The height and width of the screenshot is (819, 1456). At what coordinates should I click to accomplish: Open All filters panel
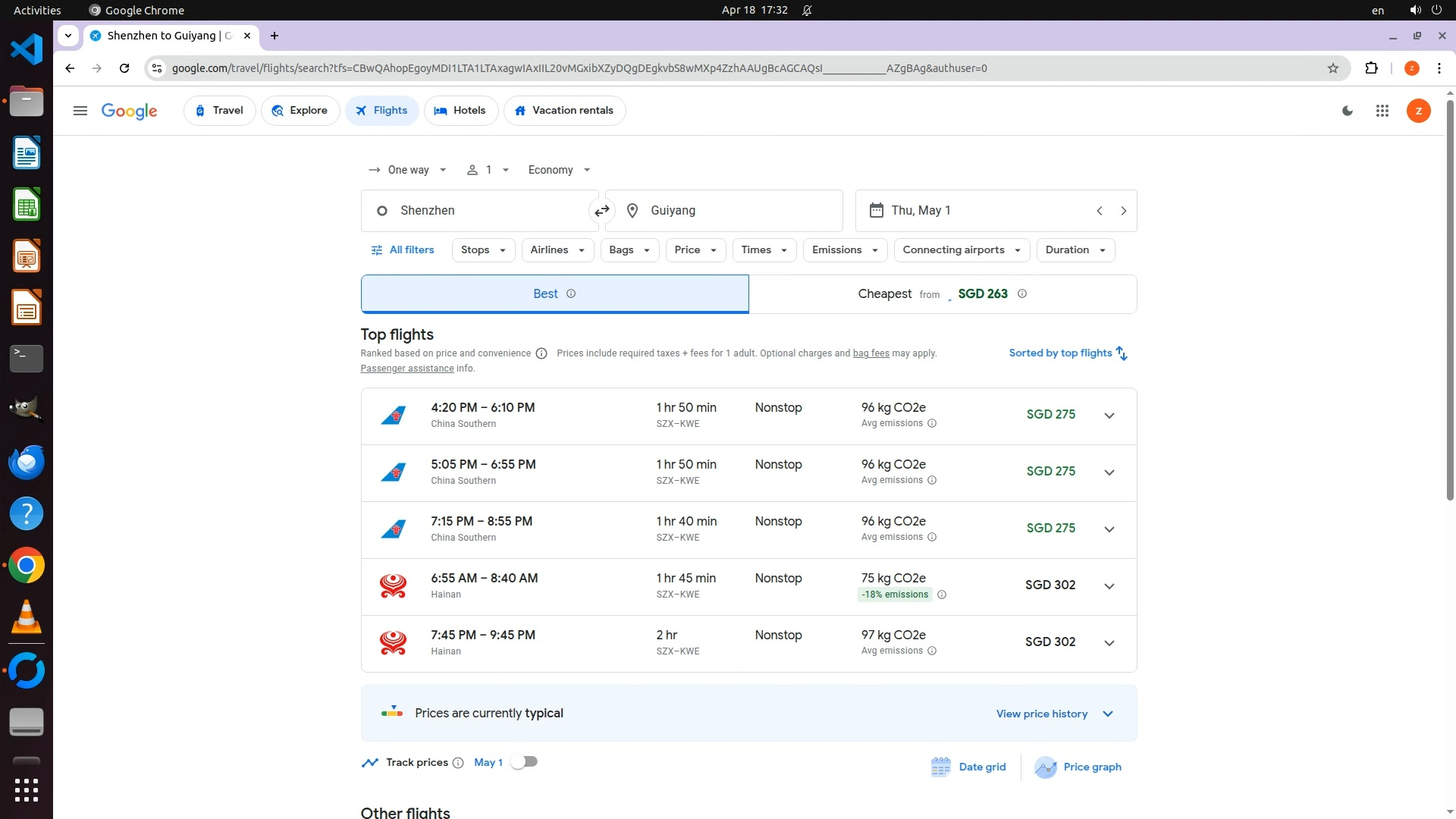pos(403,250)
